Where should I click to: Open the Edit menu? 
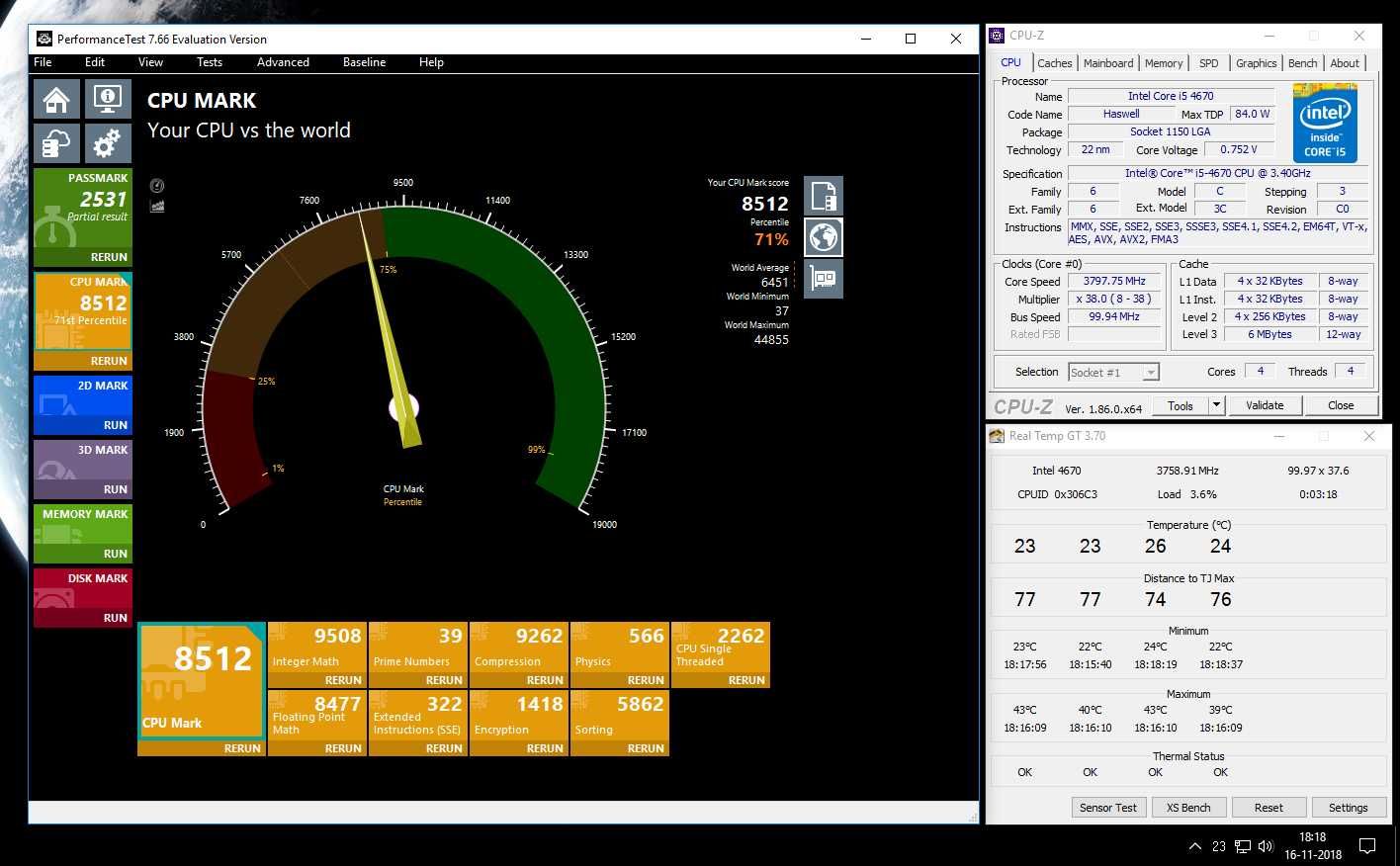pos(95,62)
